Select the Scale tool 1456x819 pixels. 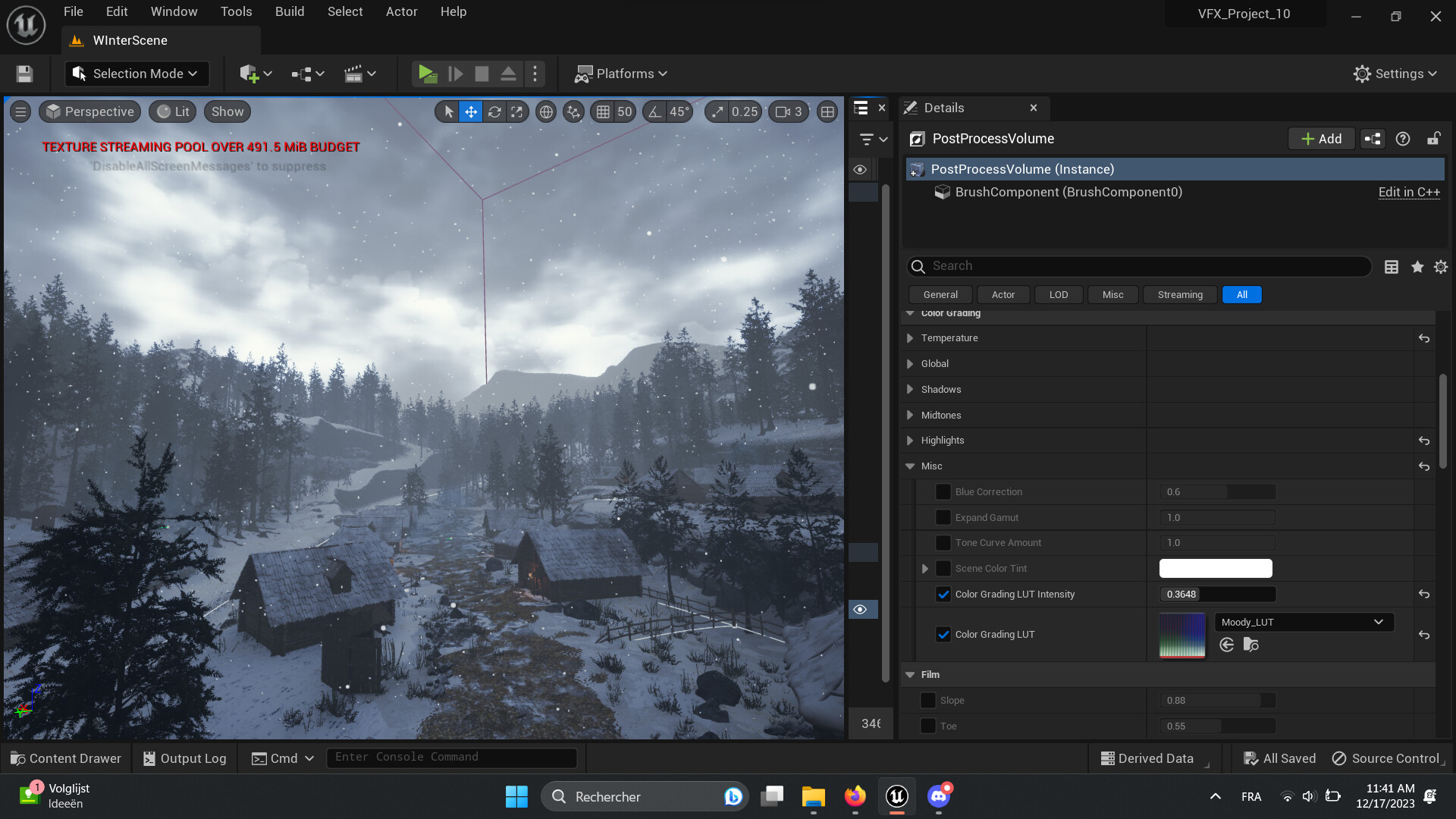[x=517, y=111]
